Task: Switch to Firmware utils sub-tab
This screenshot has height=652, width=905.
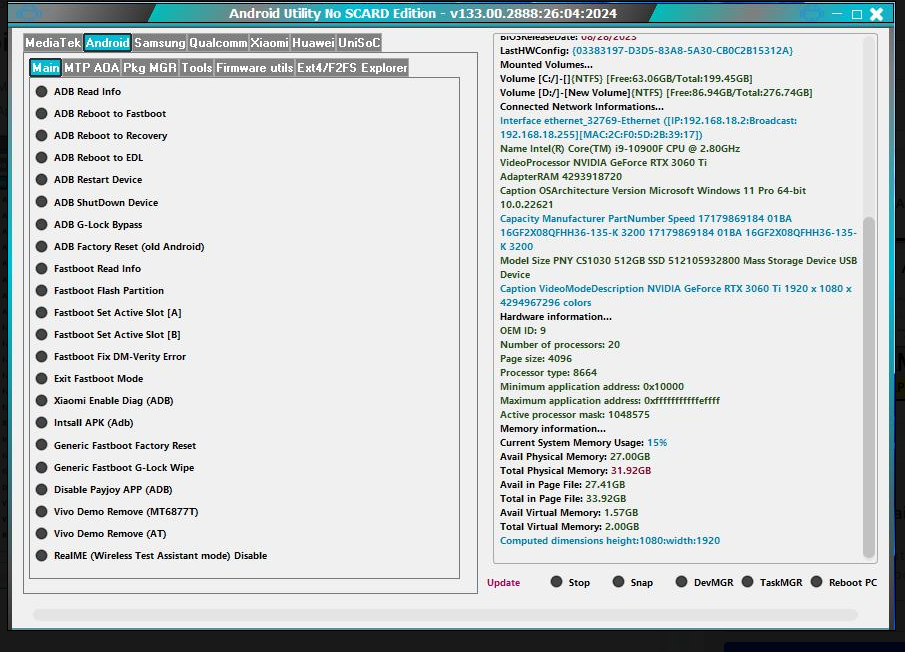Action: coord(254,68)
